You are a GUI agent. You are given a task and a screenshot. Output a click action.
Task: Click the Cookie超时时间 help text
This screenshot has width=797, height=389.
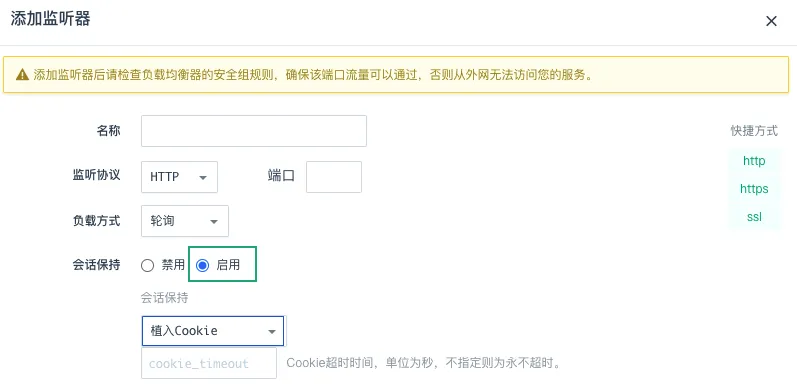click(x=423, y=363)
